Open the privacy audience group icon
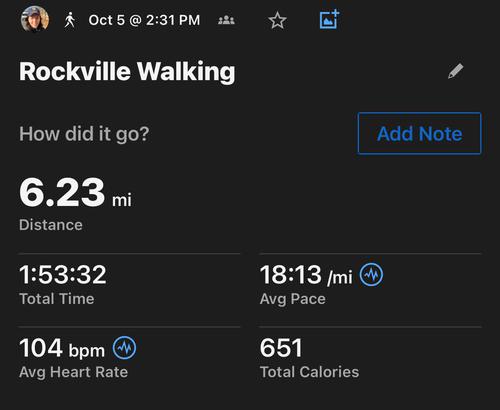The width and height of the screenshot is (500, 410). pyautogui.click(x=226, y=20)
